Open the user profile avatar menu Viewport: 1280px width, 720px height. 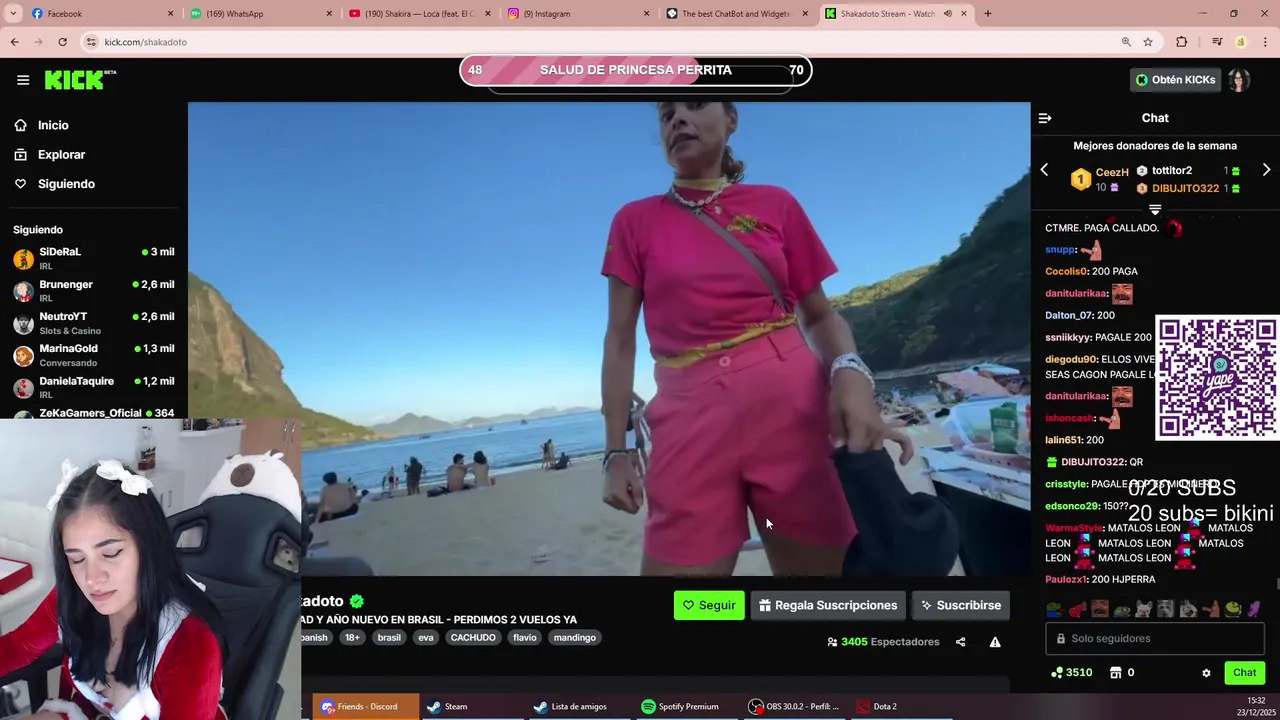[1239, 80]
